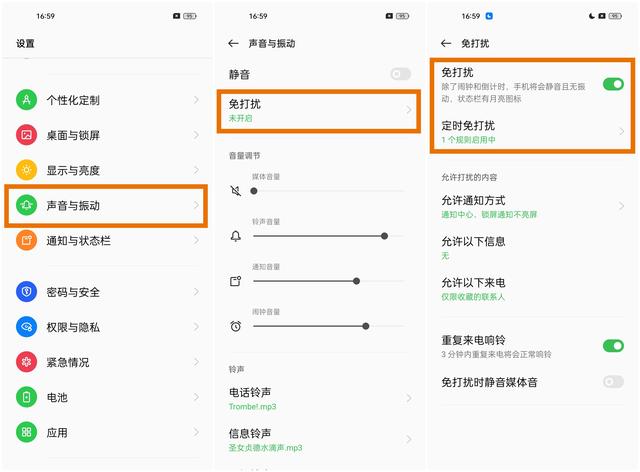Tap the Volume (音量调节) section header
The image size is (640, 472).
(x=244, y=156)
